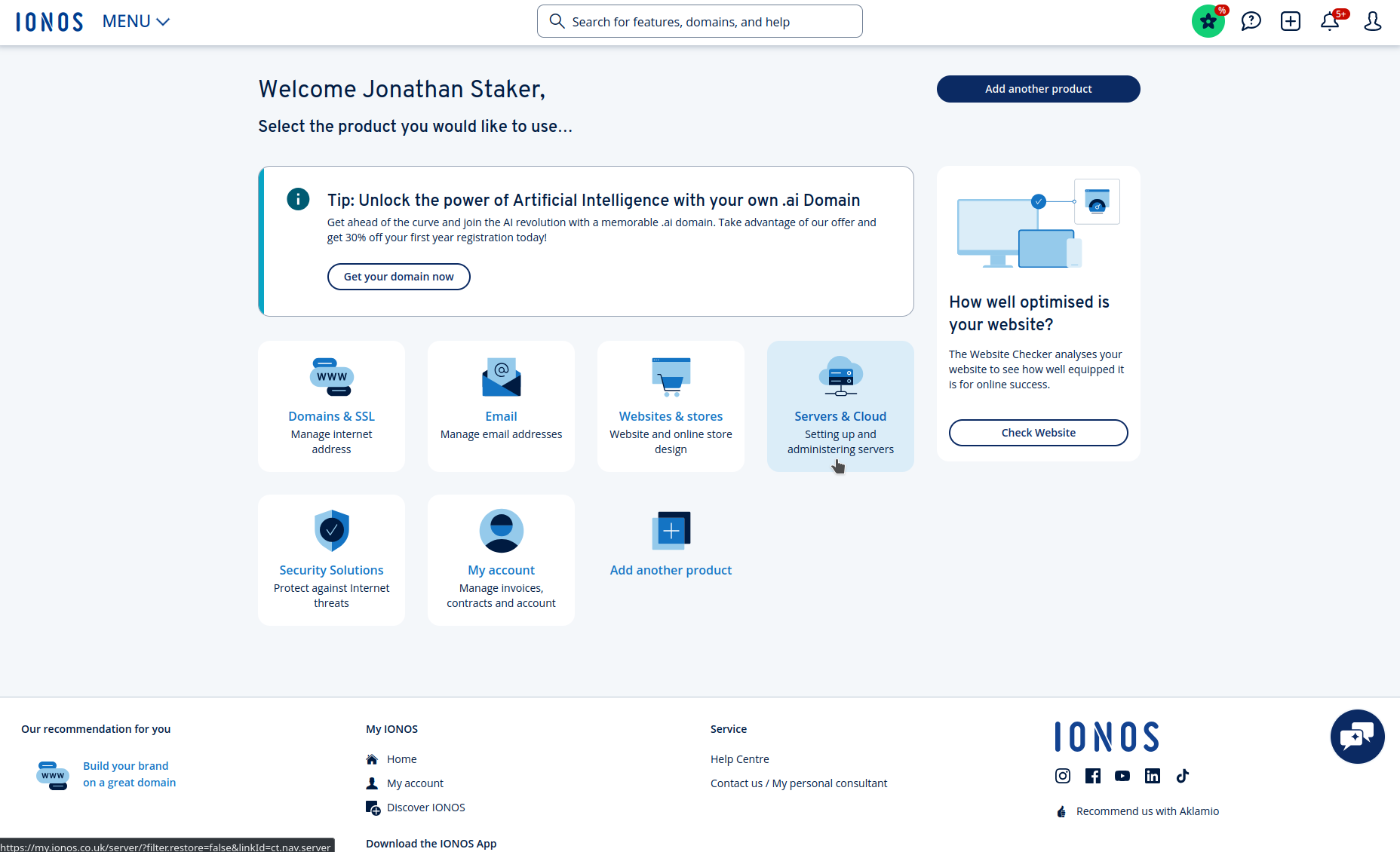Select the Email product tile

pyautogui.click(x=501, y=406)
